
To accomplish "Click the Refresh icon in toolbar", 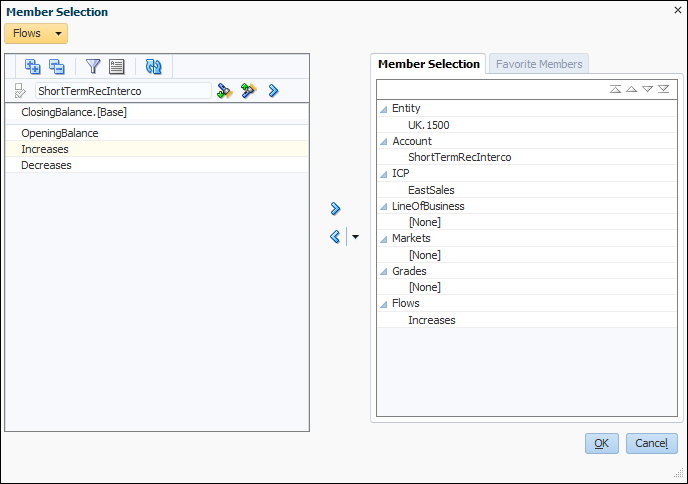I will 153,67.
